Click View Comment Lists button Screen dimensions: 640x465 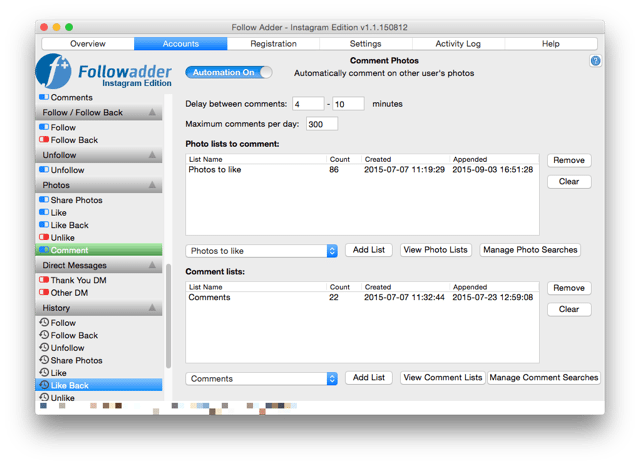point(443,378)
